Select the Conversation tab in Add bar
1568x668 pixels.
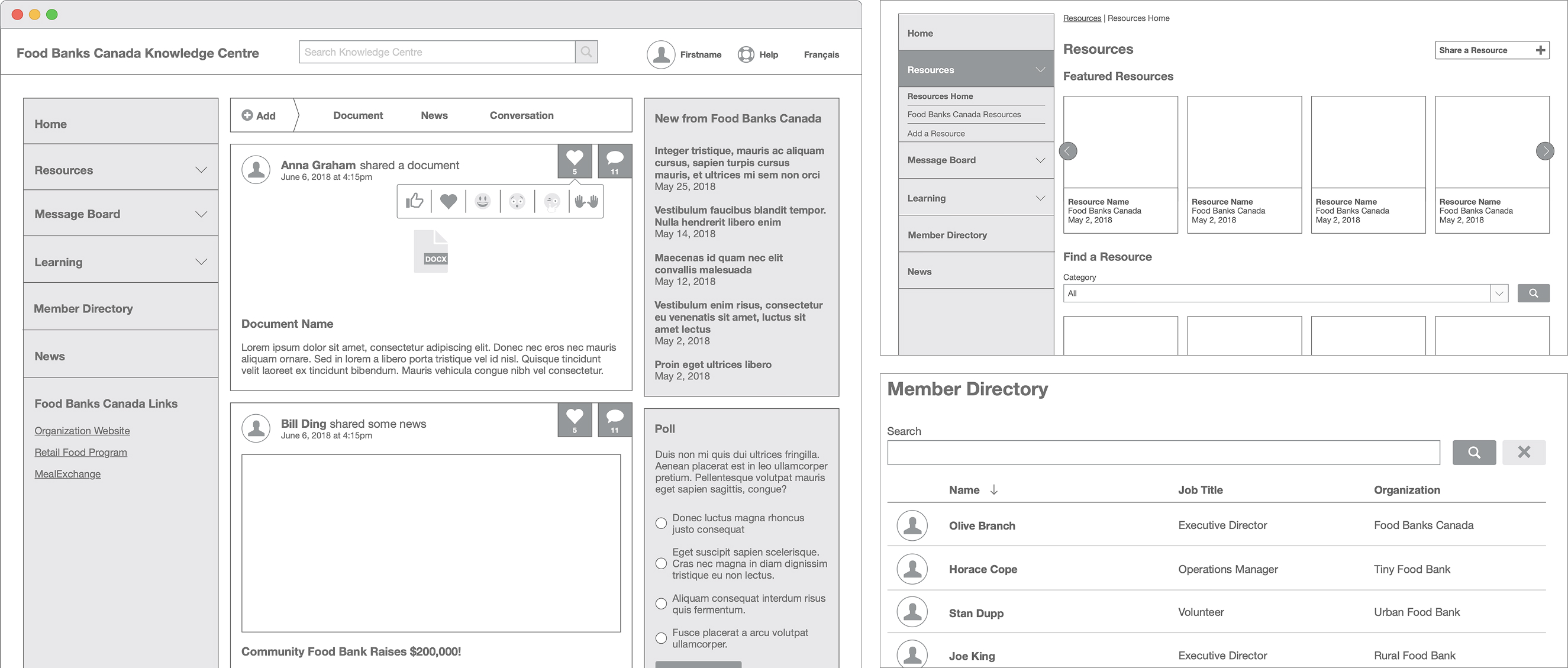pyautogui.click(x=522, y=116)
